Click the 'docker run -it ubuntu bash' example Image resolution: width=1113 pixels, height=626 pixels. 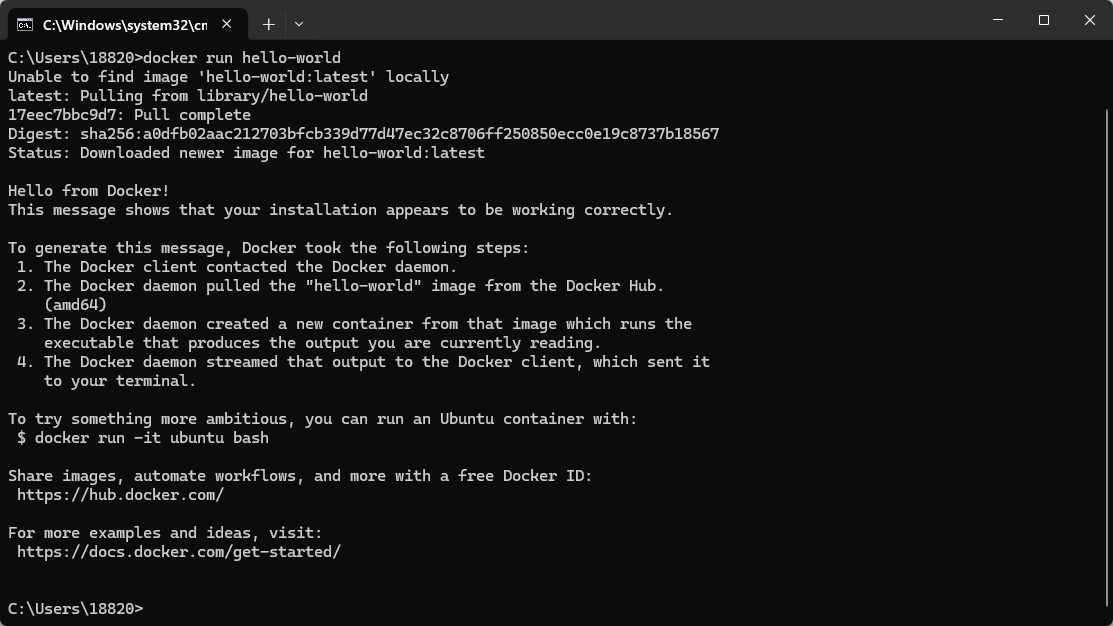[151, 438]
